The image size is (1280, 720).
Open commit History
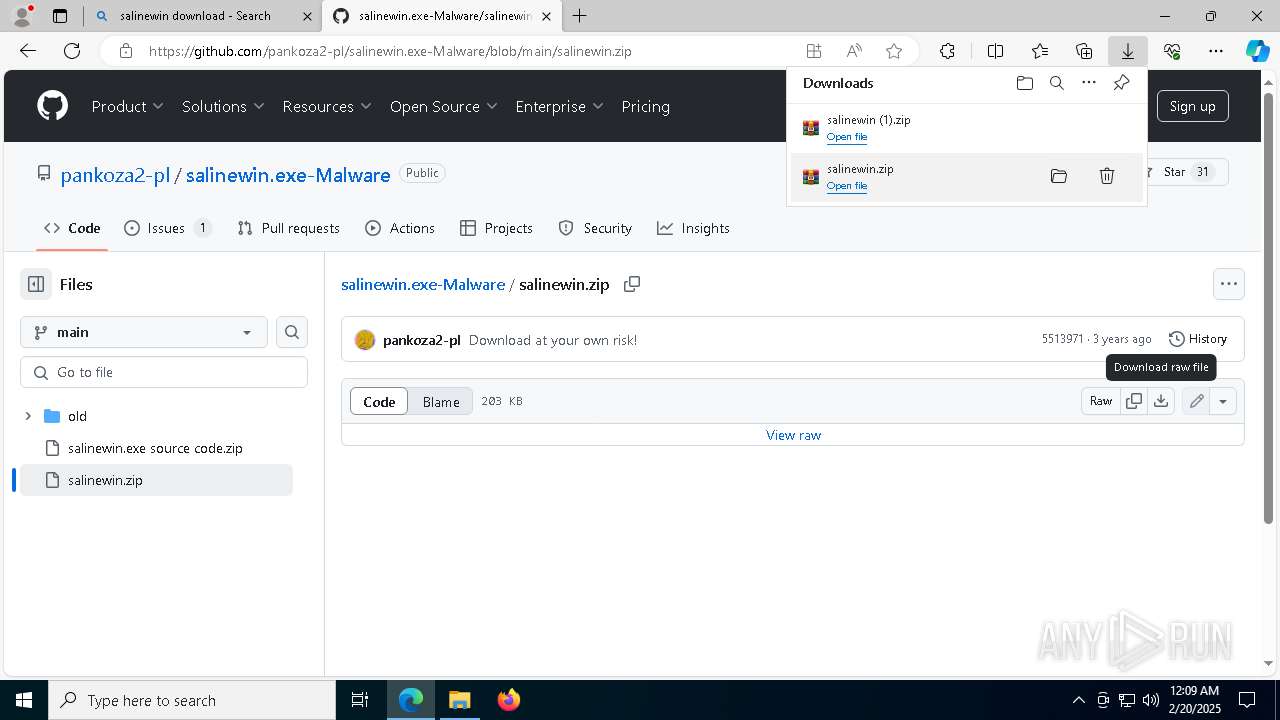(1197, 339)
